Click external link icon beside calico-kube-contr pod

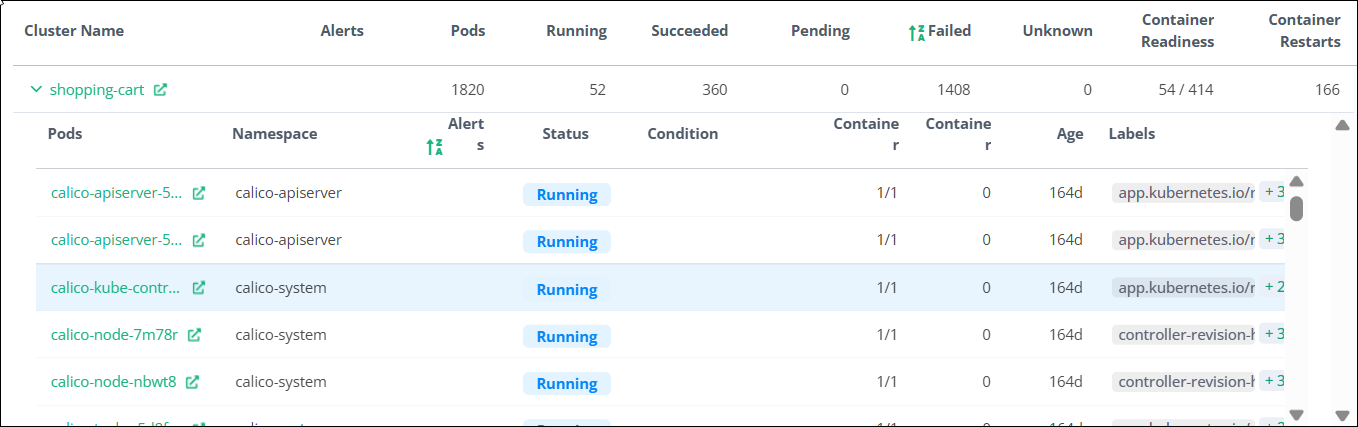click(x=199, y=288)
